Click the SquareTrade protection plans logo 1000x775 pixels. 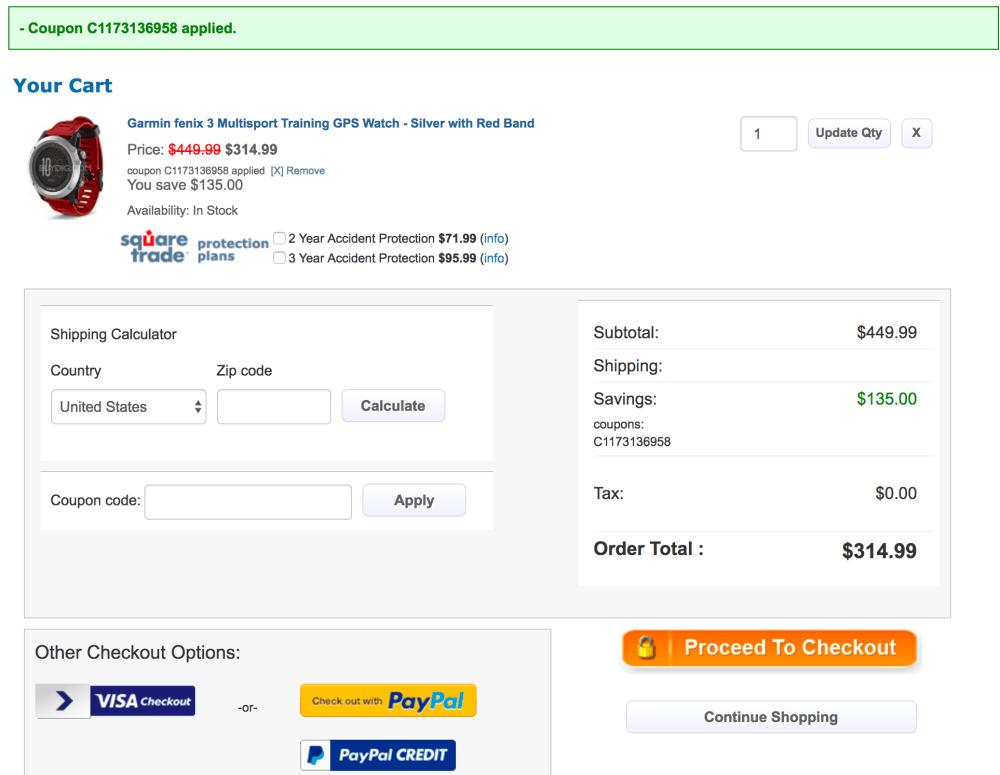click(x=194, y=247)
